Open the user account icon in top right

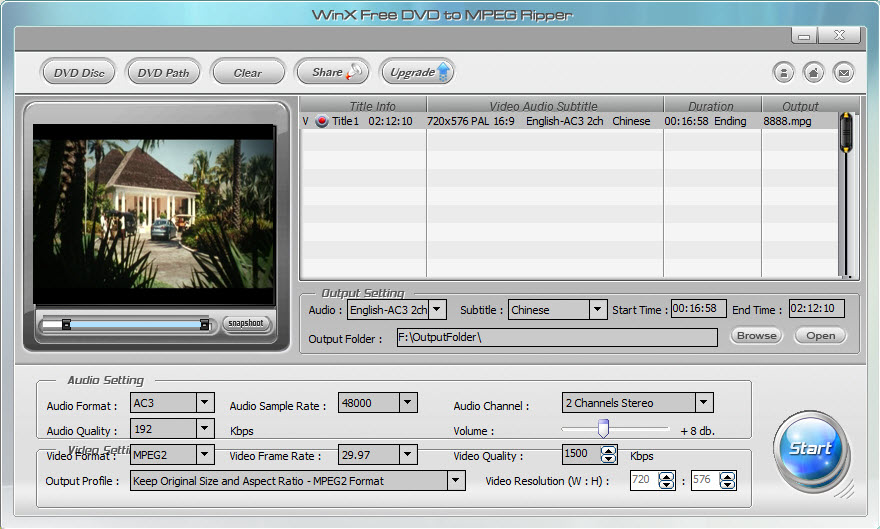tap(783, 72)
